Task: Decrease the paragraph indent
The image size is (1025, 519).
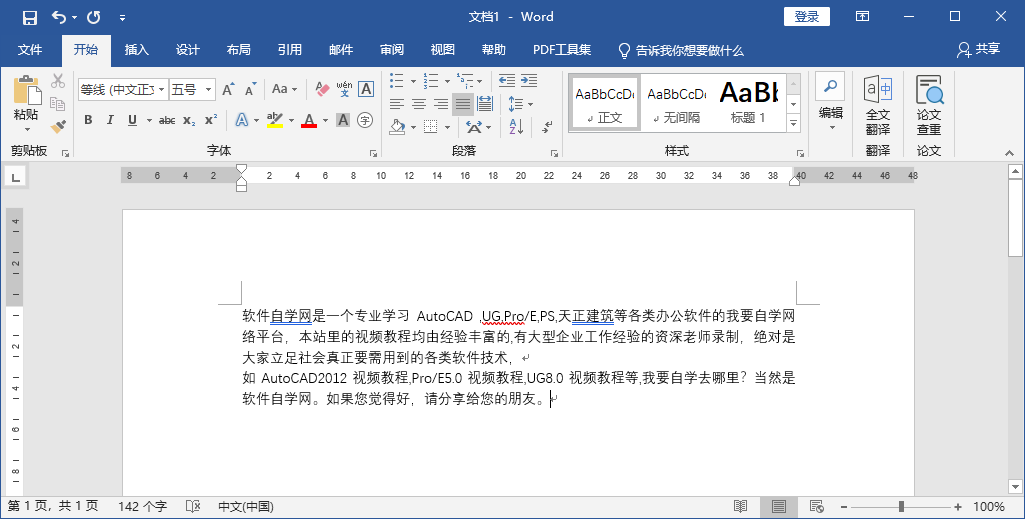Action: (x=507, y=80)
